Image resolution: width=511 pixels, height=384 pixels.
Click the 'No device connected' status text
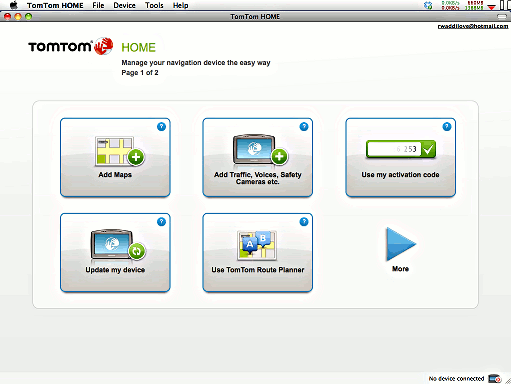click(x=456, y=379)
